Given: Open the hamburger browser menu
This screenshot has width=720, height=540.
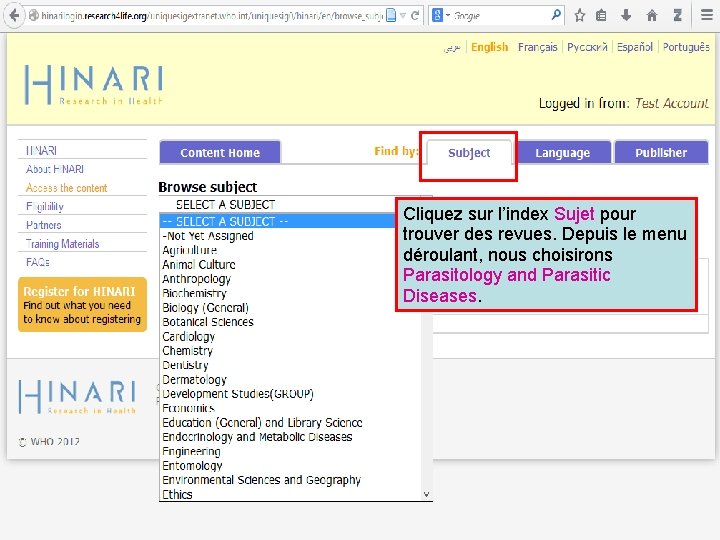Looking at the screenshot, I should (707, 16).
